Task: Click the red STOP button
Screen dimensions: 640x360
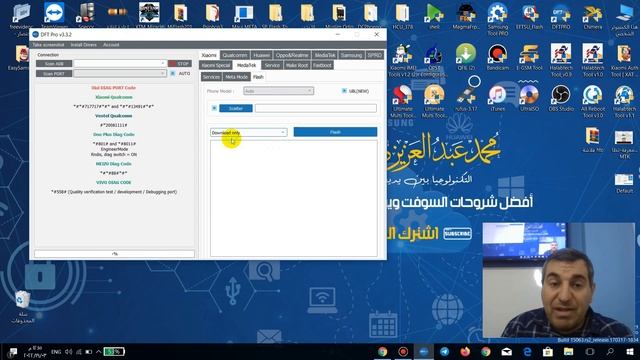Action: tap(180, 64)
